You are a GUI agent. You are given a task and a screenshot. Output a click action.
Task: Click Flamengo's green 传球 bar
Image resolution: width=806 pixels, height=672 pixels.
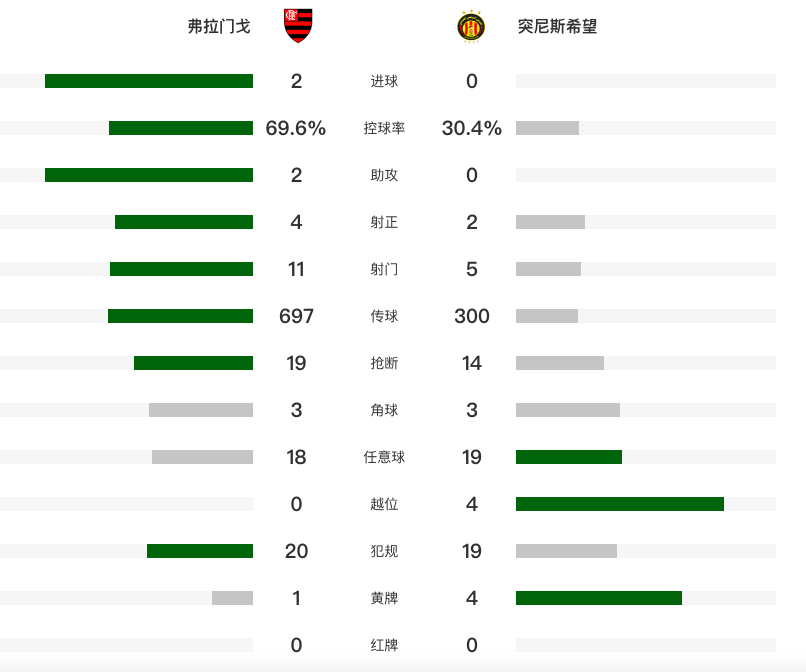point(180,316)
